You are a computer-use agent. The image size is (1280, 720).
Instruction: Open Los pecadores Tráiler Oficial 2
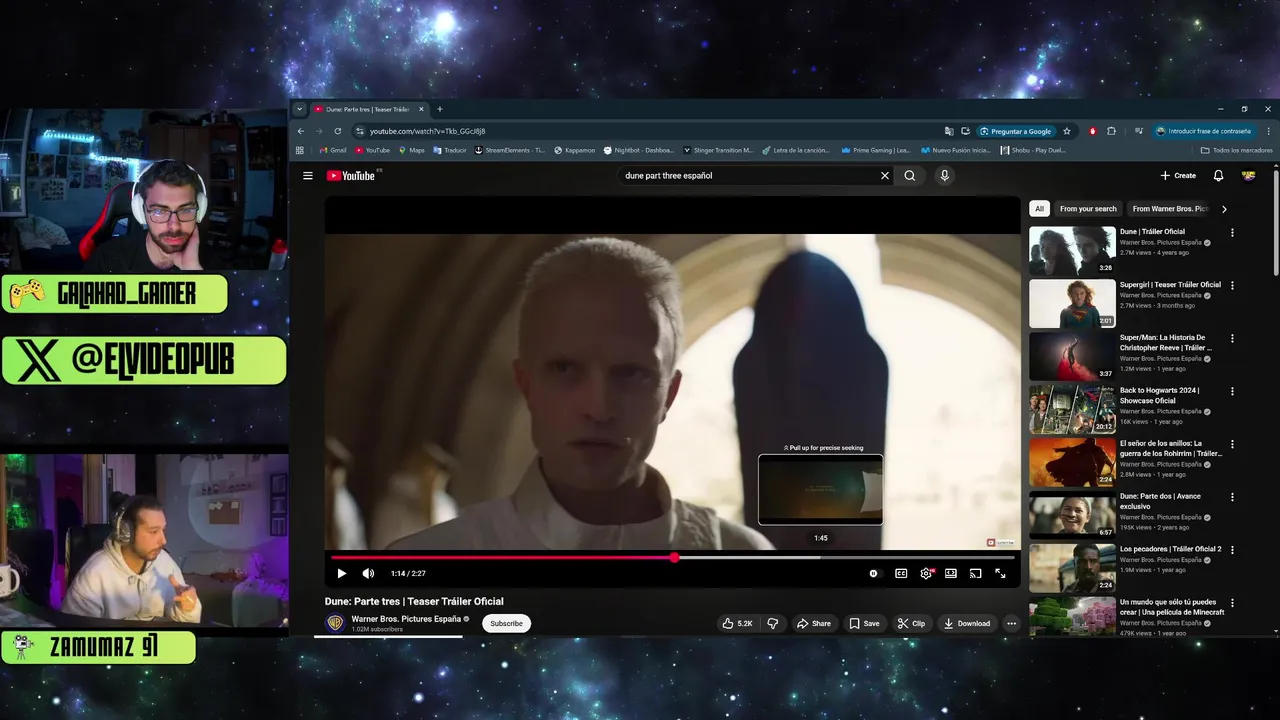(x=1170, y=549)
